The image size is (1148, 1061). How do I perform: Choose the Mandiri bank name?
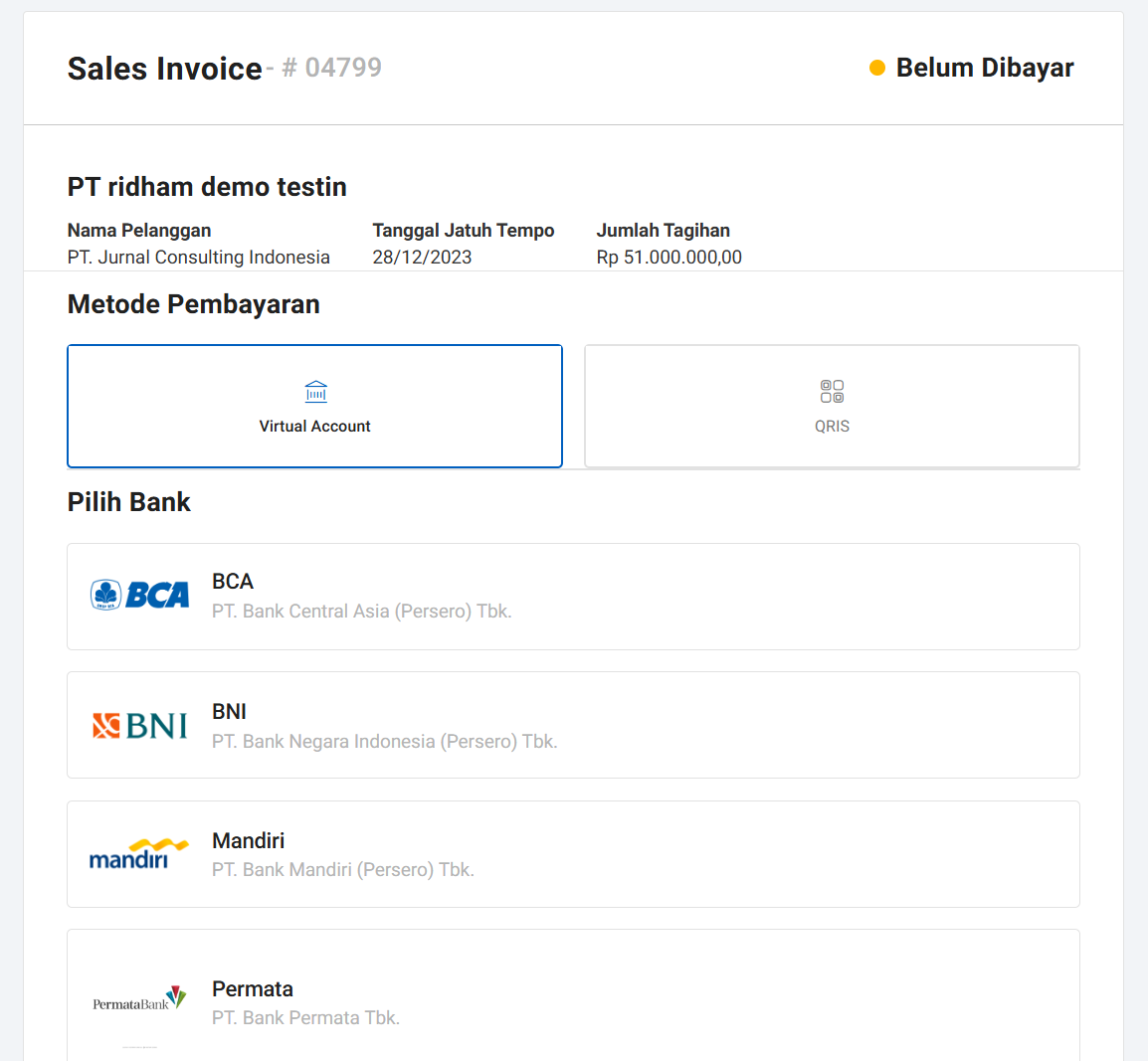coord(248,841)
